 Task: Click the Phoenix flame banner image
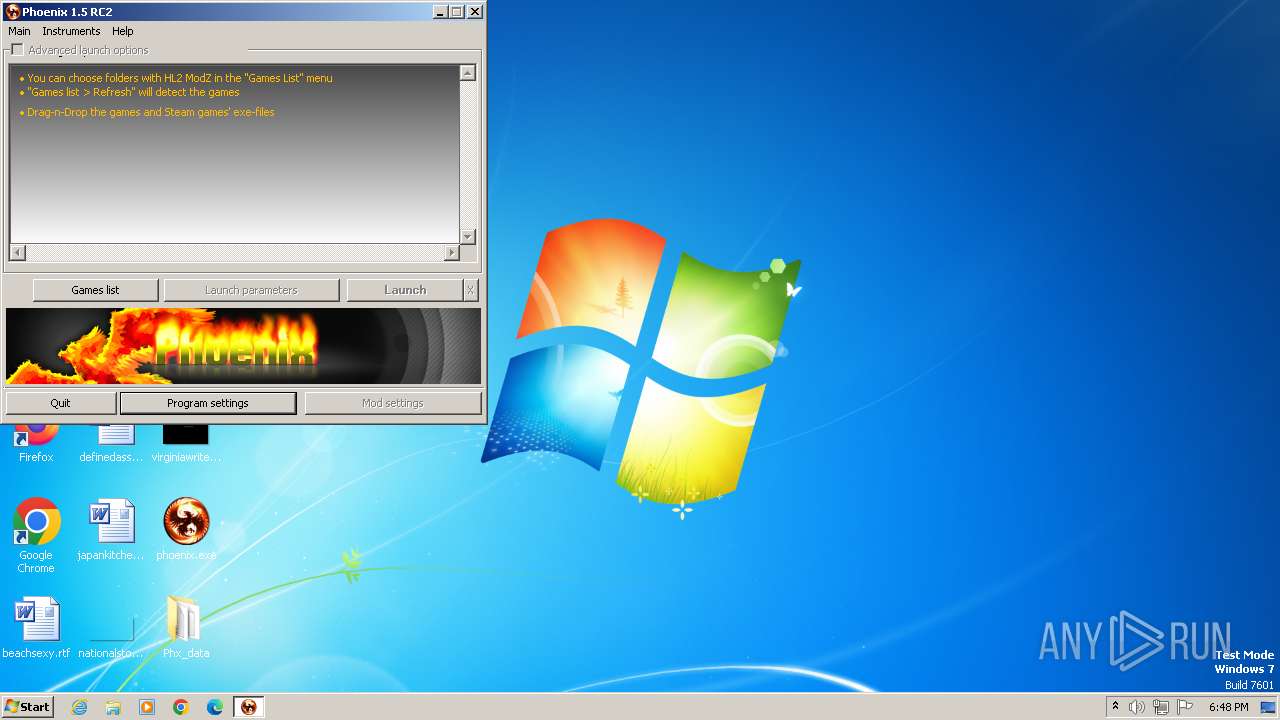pos(243,346)
